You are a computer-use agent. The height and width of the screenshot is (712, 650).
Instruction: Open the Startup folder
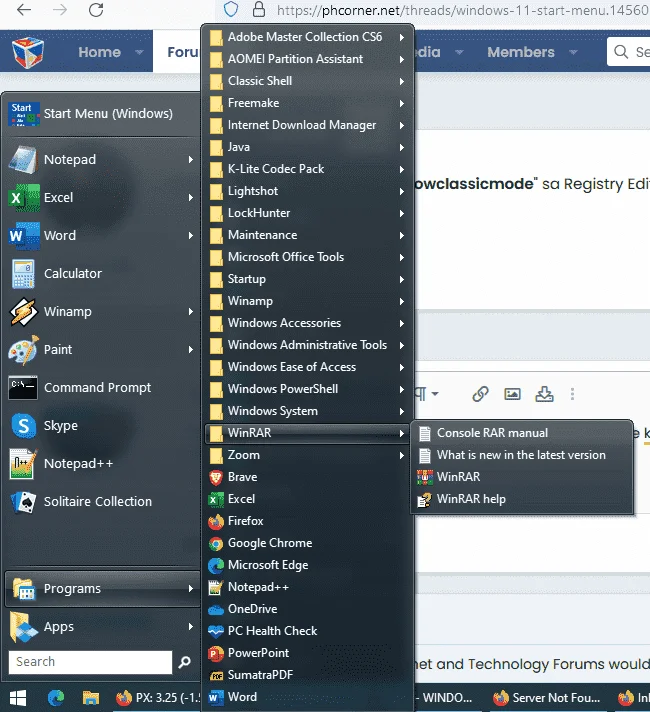tap(308, 279)
